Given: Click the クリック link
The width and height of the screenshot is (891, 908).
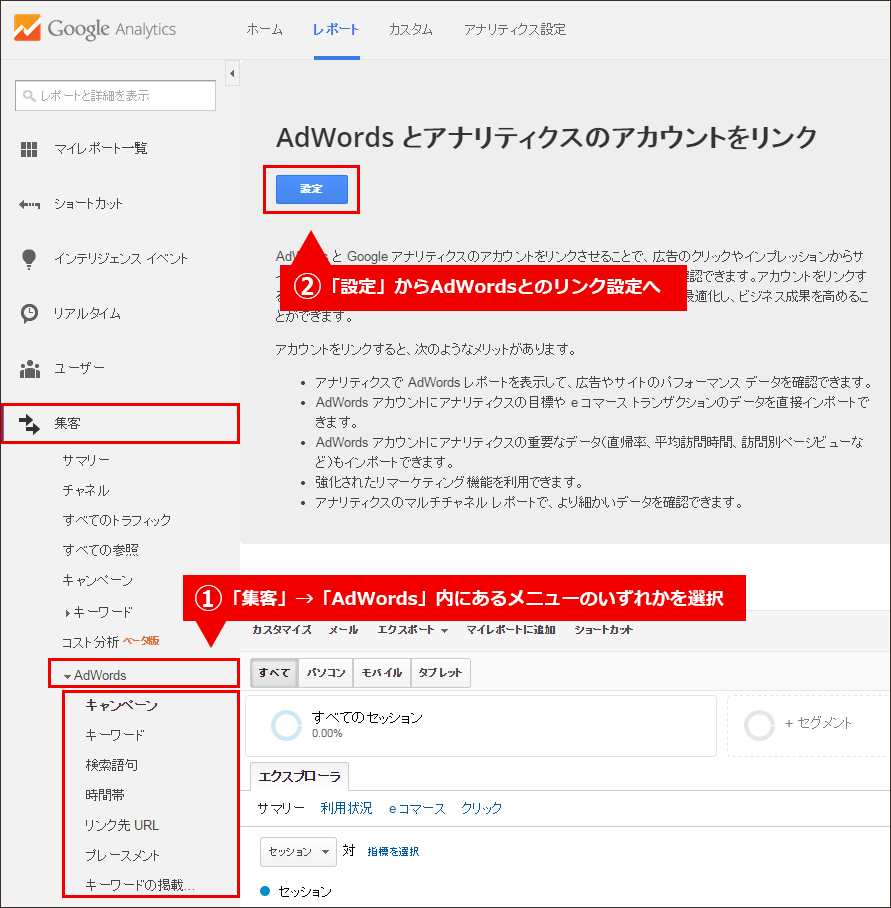Looking at the screenshot, I should 482,808.
